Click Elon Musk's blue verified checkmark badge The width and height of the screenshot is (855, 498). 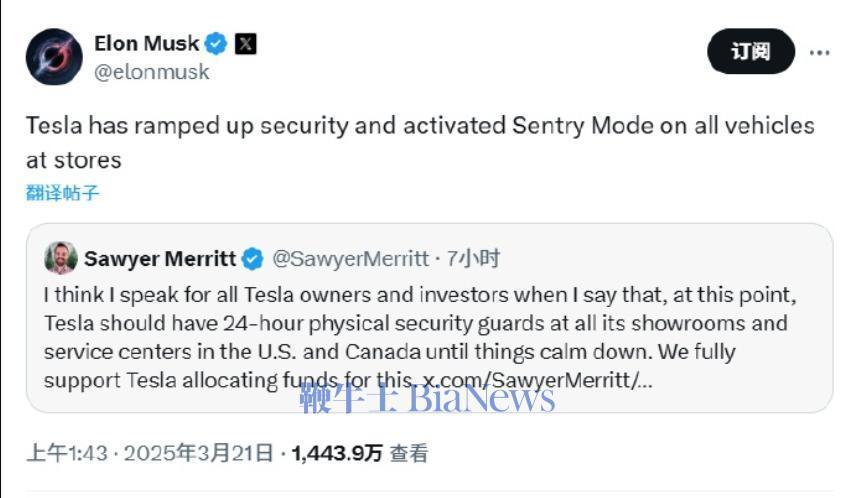click(216, 44)
